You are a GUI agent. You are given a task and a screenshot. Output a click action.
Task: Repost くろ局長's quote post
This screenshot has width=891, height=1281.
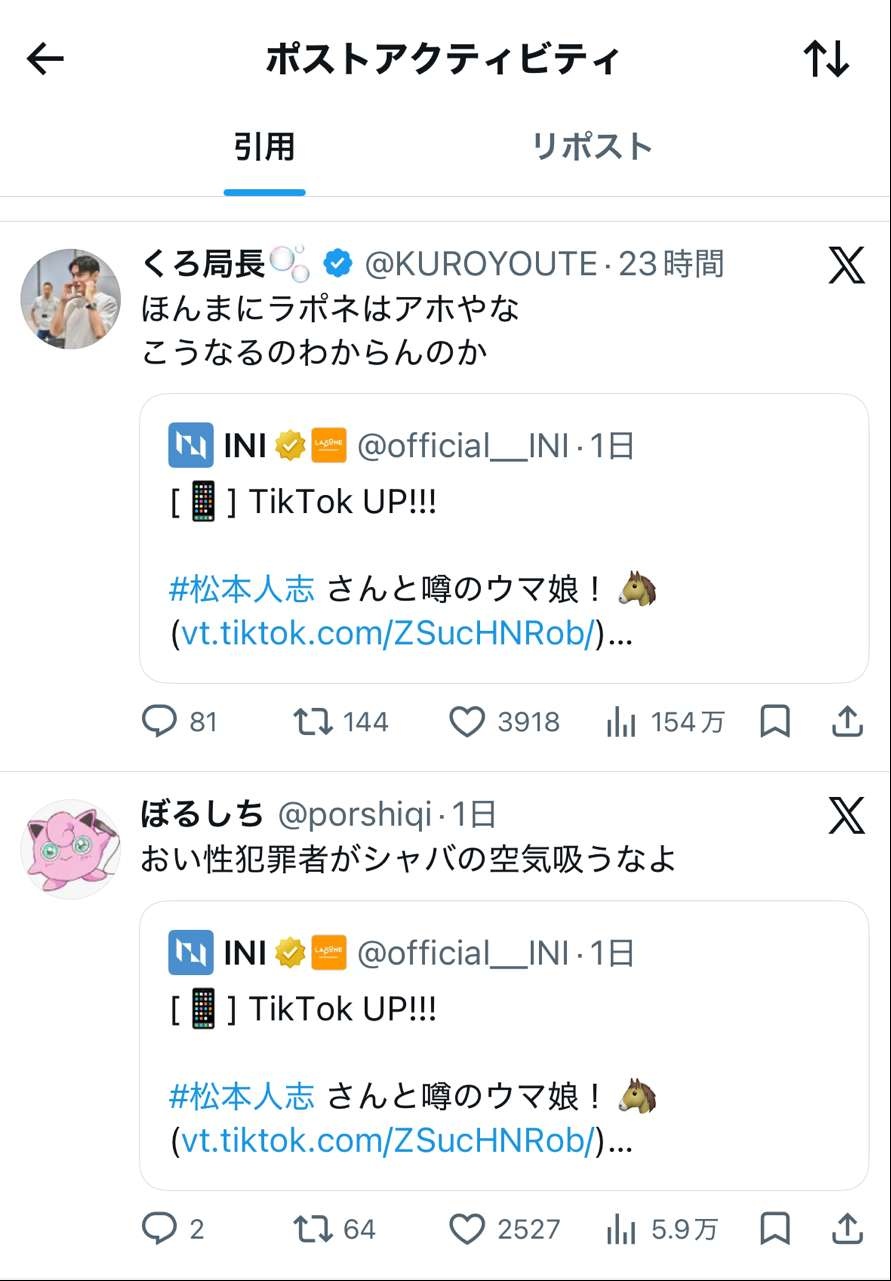313,721
